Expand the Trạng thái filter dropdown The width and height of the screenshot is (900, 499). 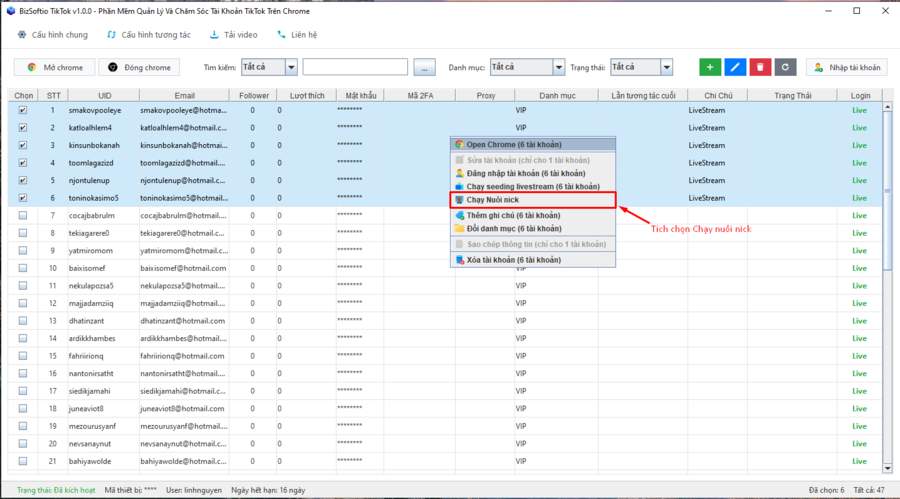tap(666, 67)
